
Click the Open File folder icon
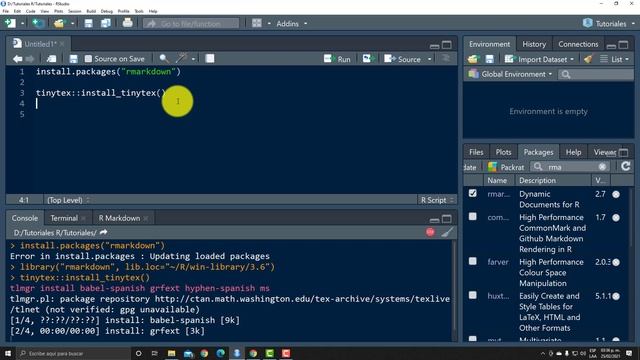pos(59,23)
